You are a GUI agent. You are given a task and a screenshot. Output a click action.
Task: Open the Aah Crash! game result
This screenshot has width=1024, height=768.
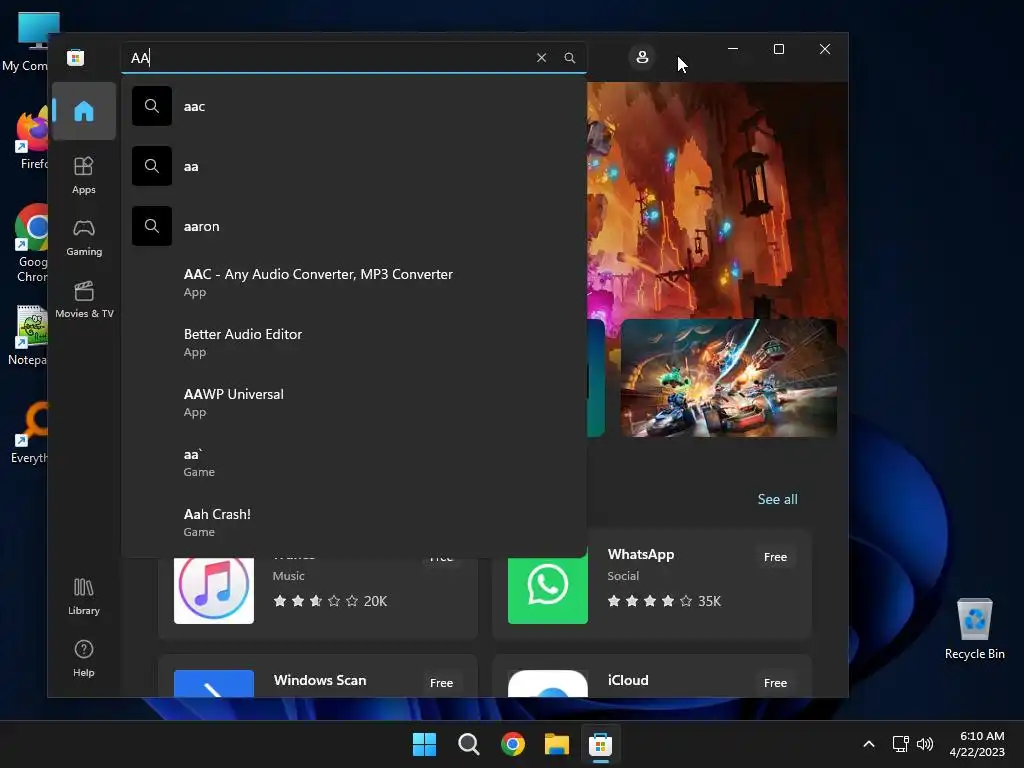354,522
